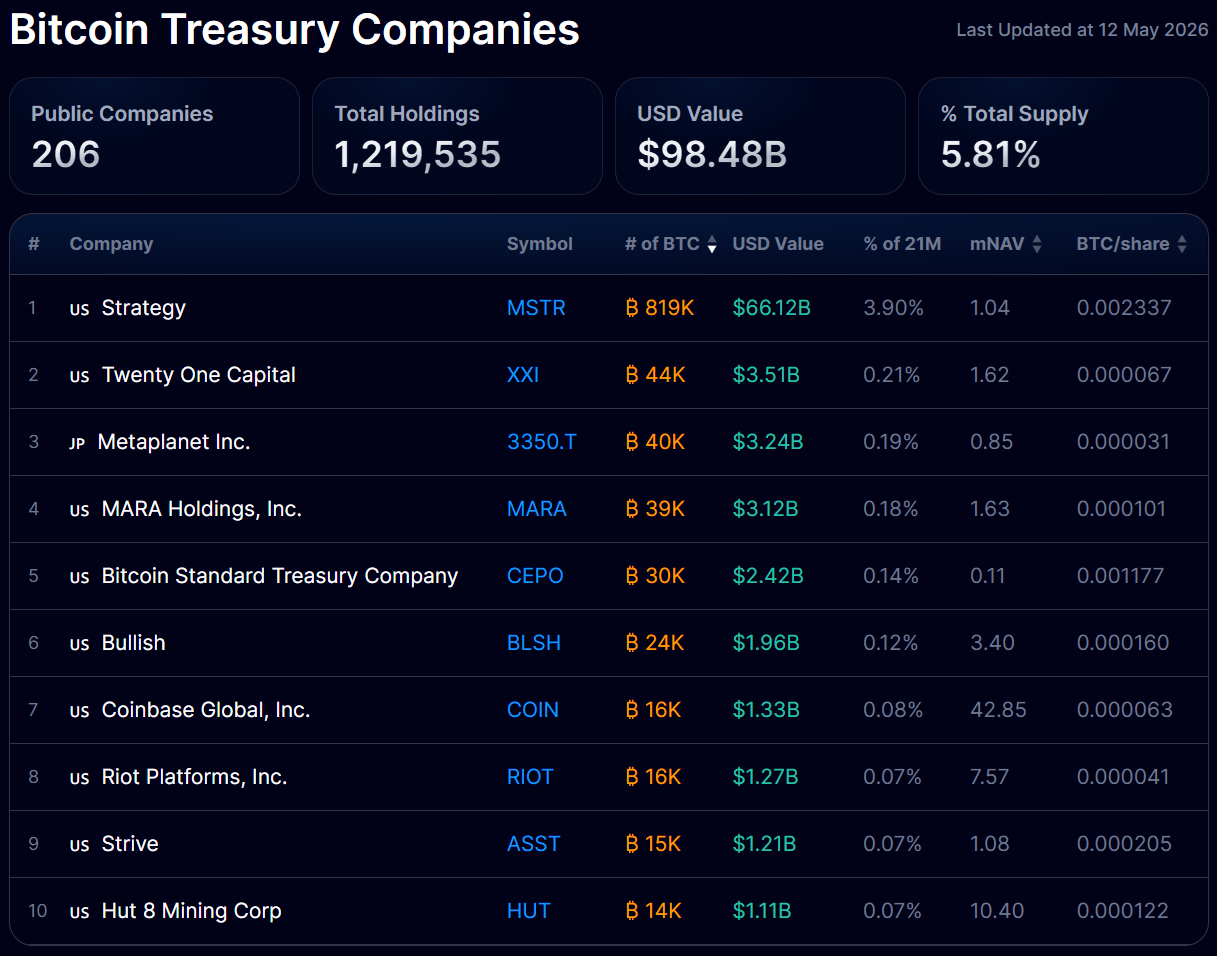Click the ₿ 819K holdings value
This screenshot has width=1217, height=956.
(x=659, y=308)
